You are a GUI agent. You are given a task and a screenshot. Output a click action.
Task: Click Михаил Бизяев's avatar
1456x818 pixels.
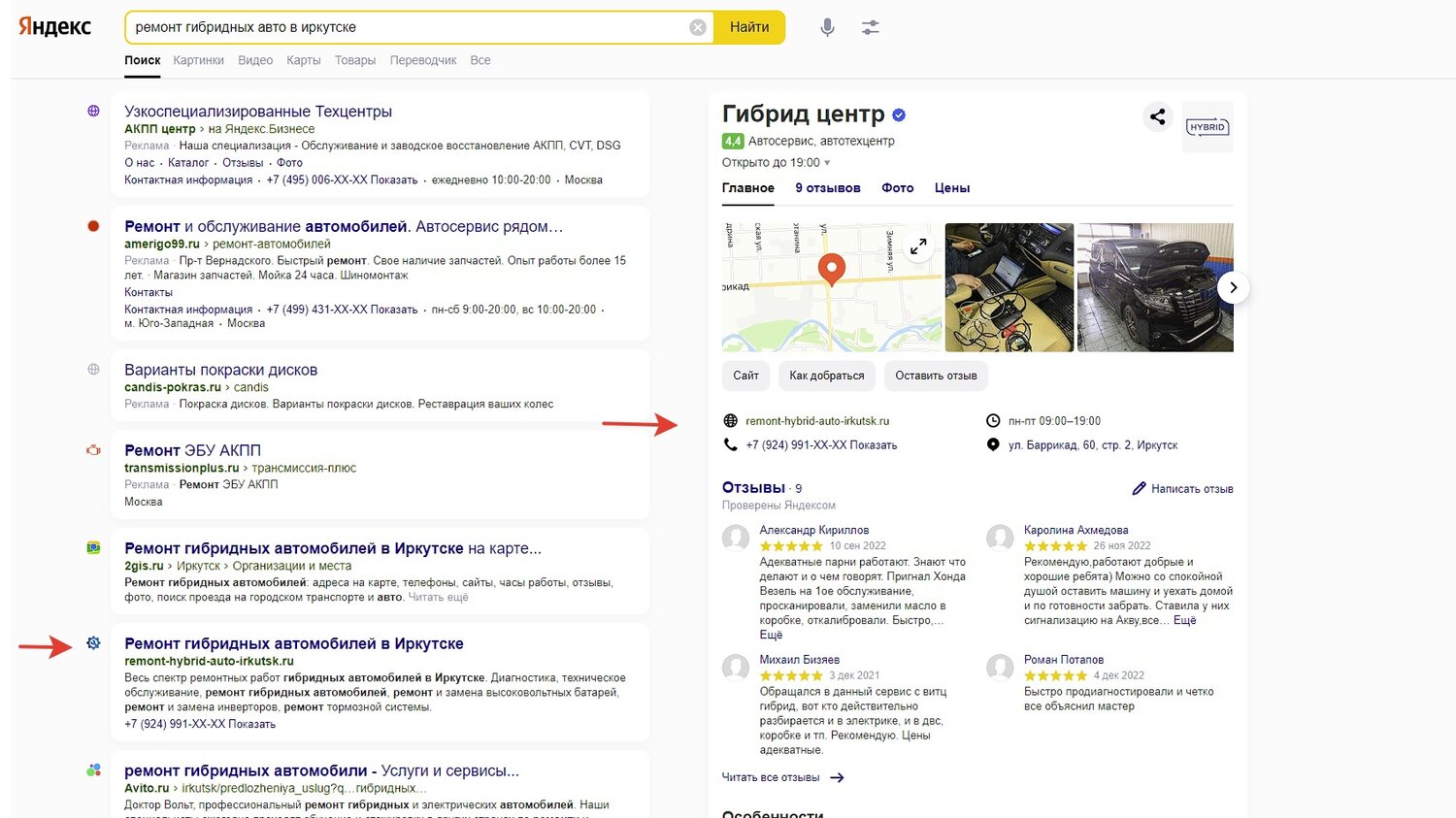click(x=736, y=668)
